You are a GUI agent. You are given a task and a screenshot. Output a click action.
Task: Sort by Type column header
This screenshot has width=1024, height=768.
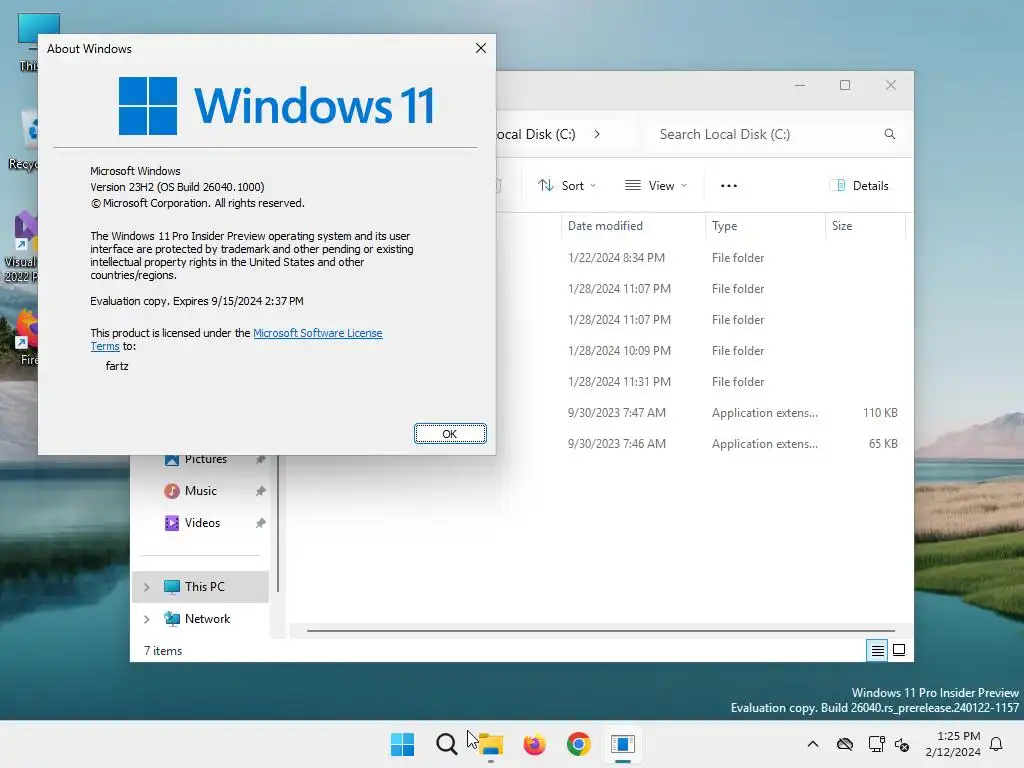pyautogui.click(x=765, y=226)
